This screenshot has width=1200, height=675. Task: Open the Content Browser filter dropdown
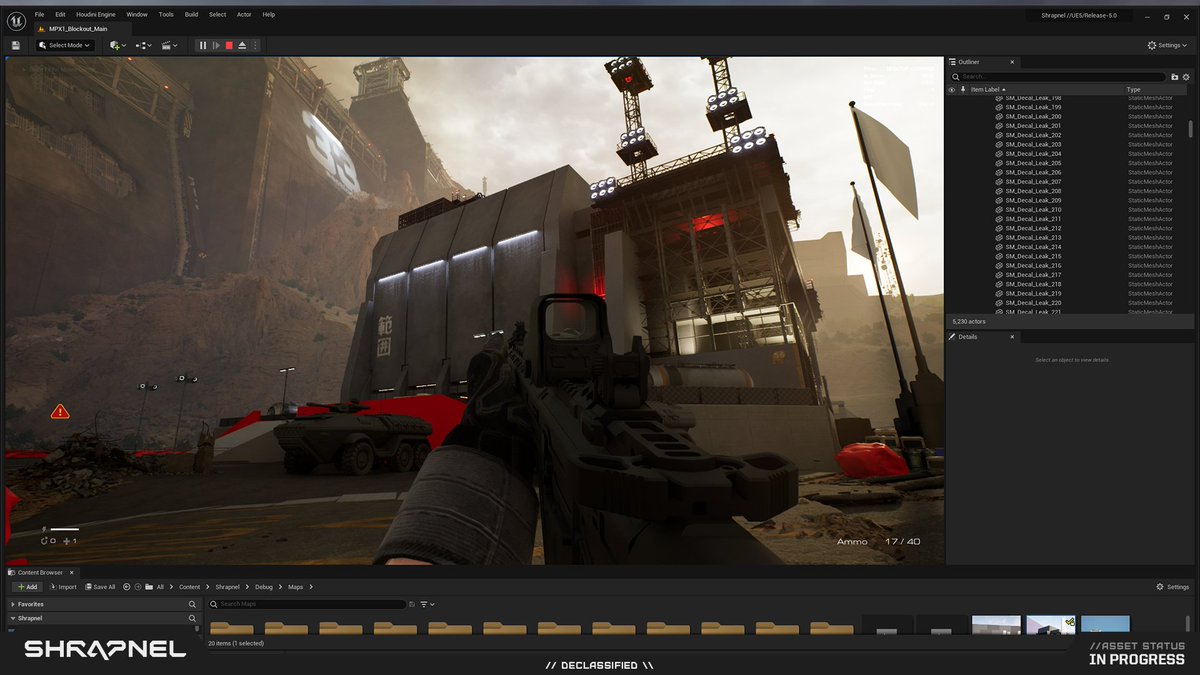tap(427, 604)
